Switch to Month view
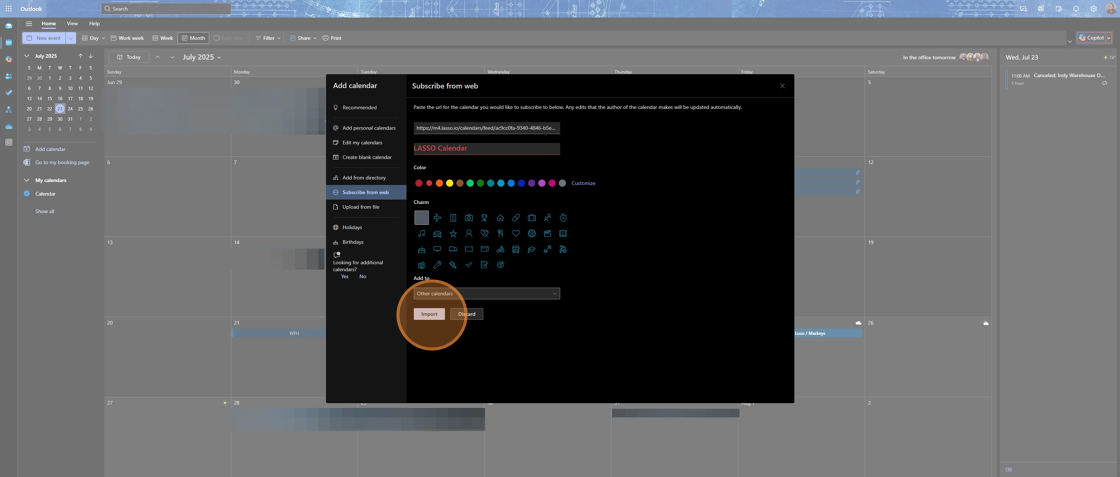The image size is (1120, 477). pyautogui.click(x=194, y=38)
